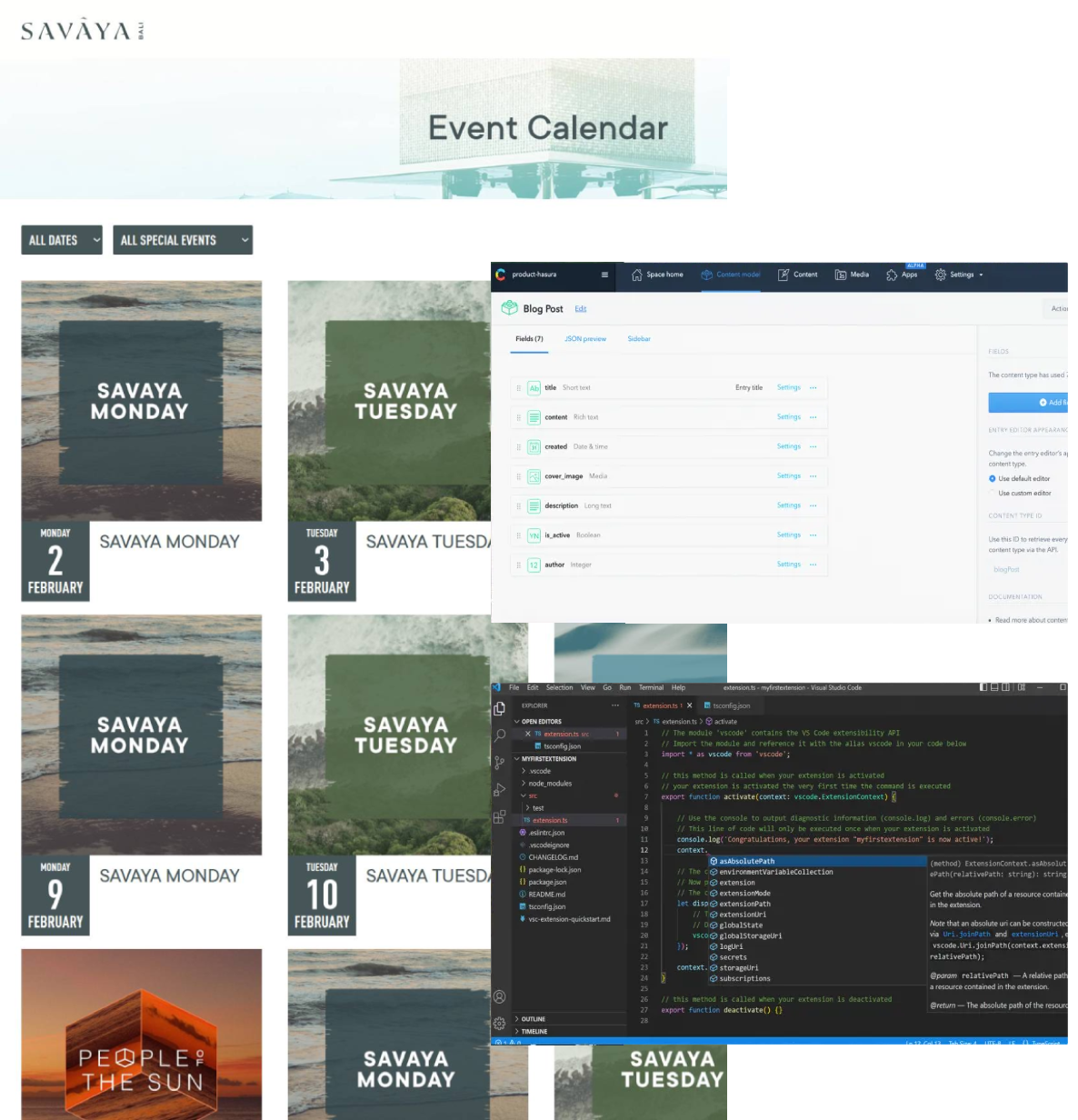The width and height of the screenshot is (1078, 1120).
Task: Open Contentful Settings dropdown menu
Action: tap(960, 275)
